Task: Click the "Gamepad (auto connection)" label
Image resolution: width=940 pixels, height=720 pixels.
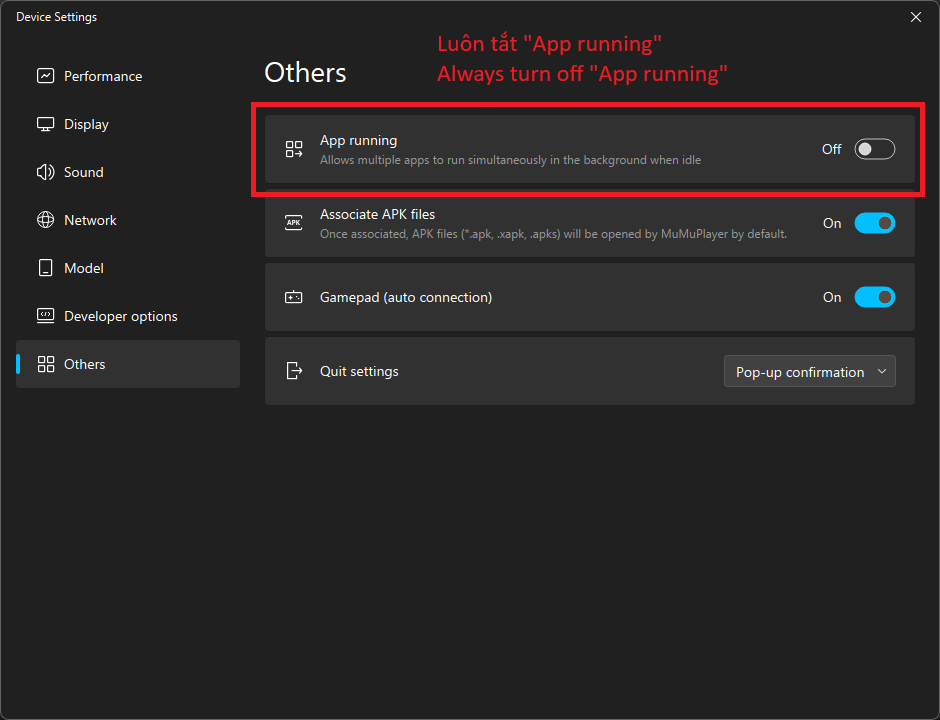Action: (406, 297)
